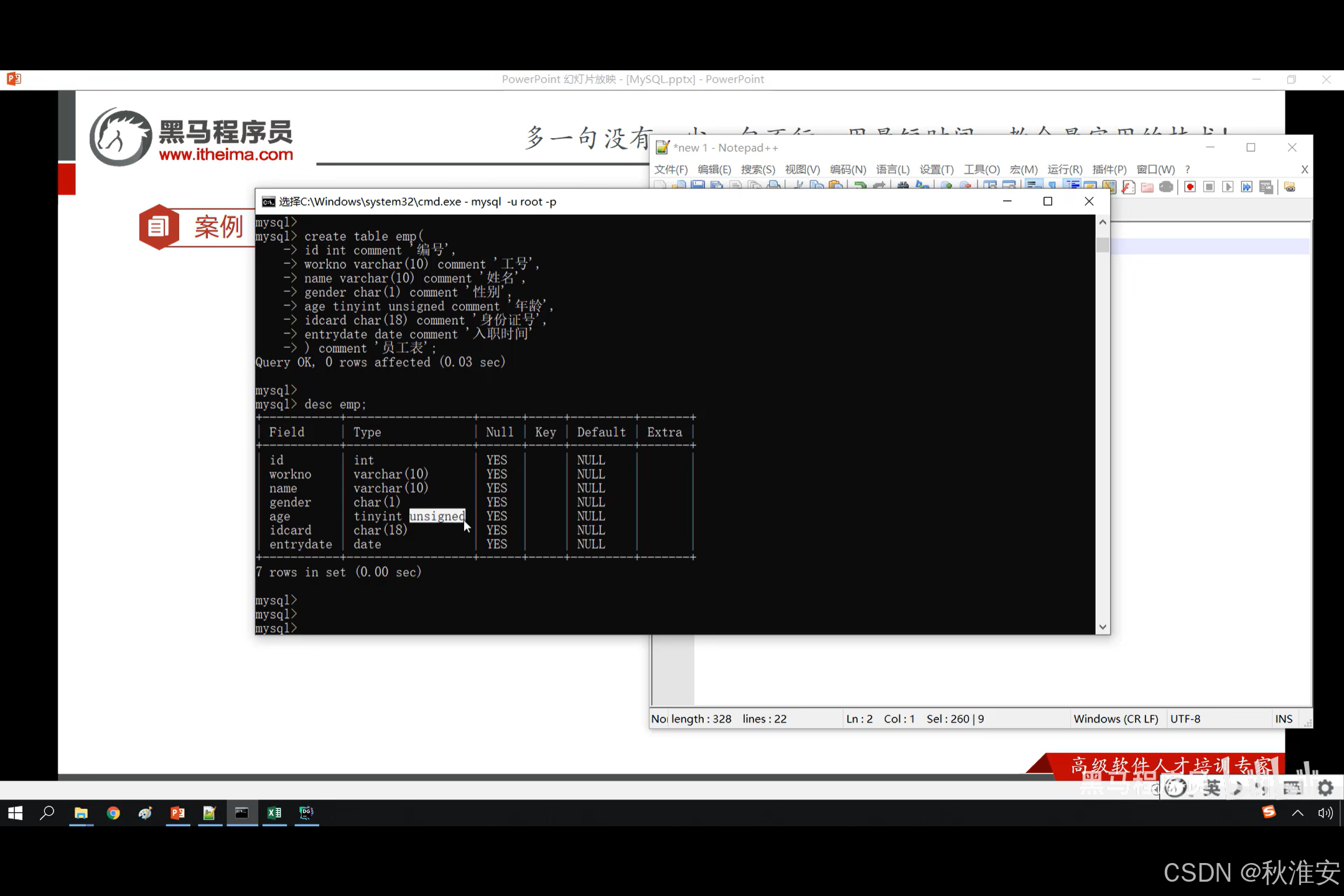Click the UTF-8 encoding status field

1185,719
